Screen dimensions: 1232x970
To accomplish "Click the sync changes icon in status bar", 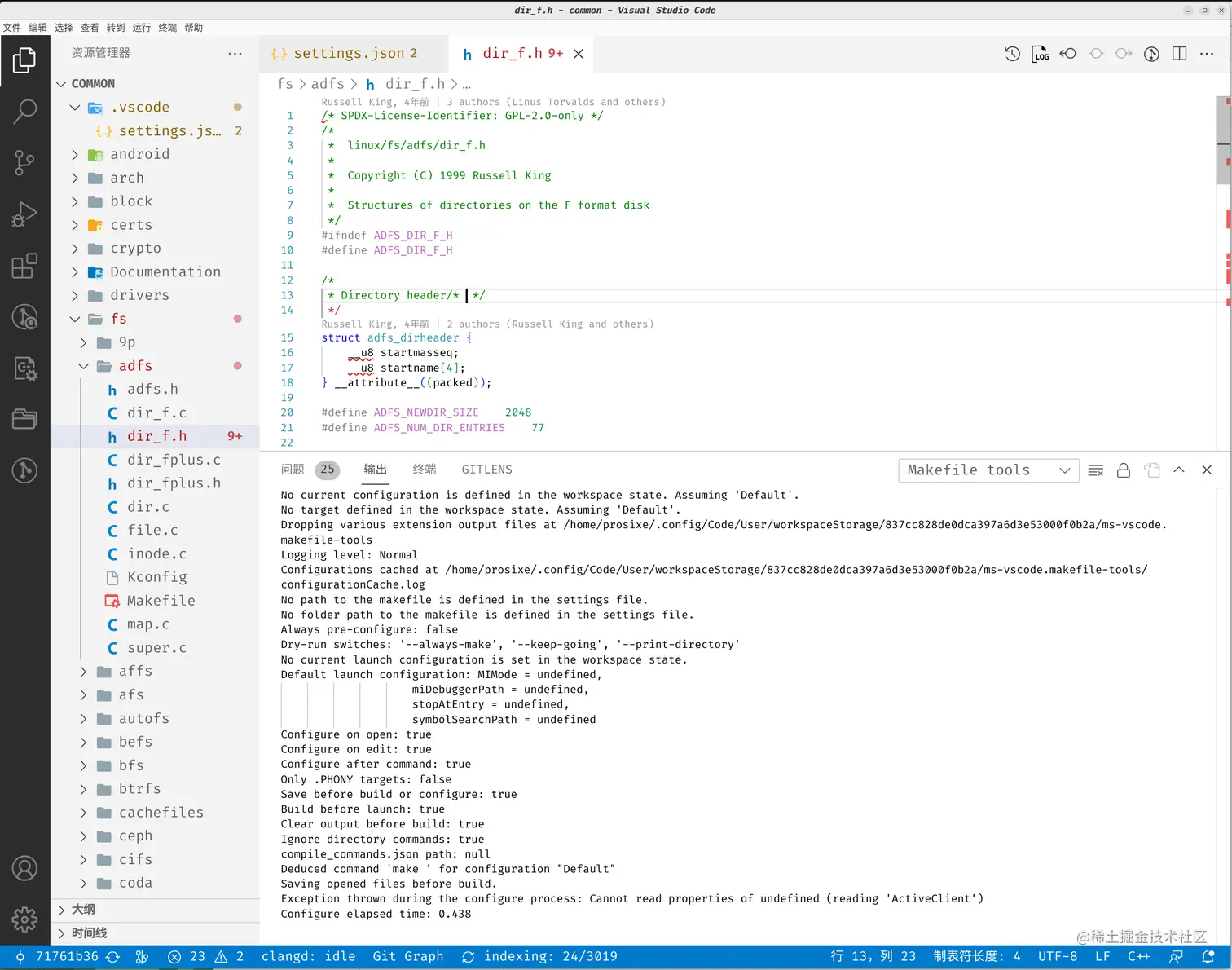I will (x=113, y=957).
